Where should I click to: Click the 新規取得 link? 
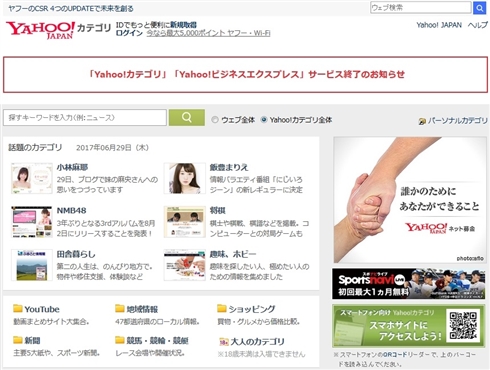click(183, 25)
